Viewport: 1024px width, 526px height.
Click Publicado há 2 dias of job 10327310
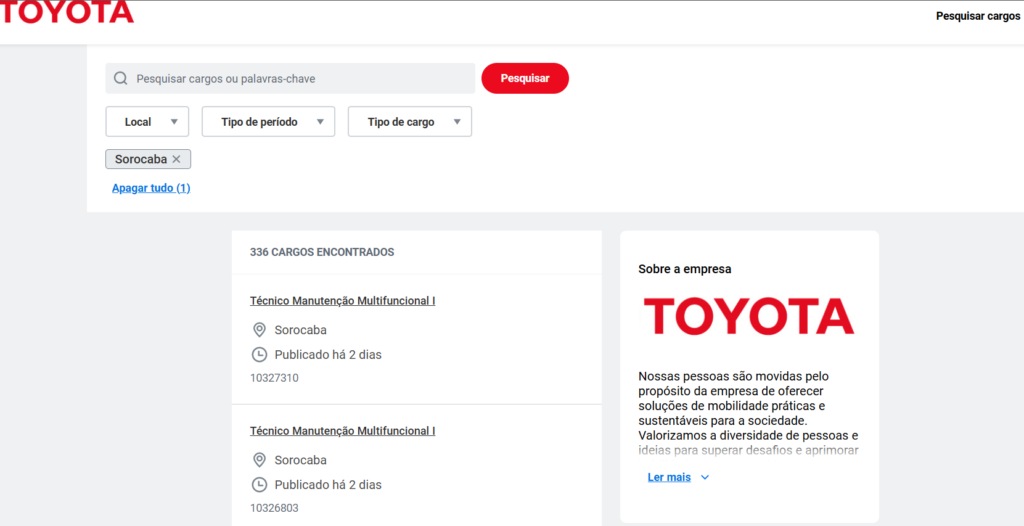coord(328,355)
